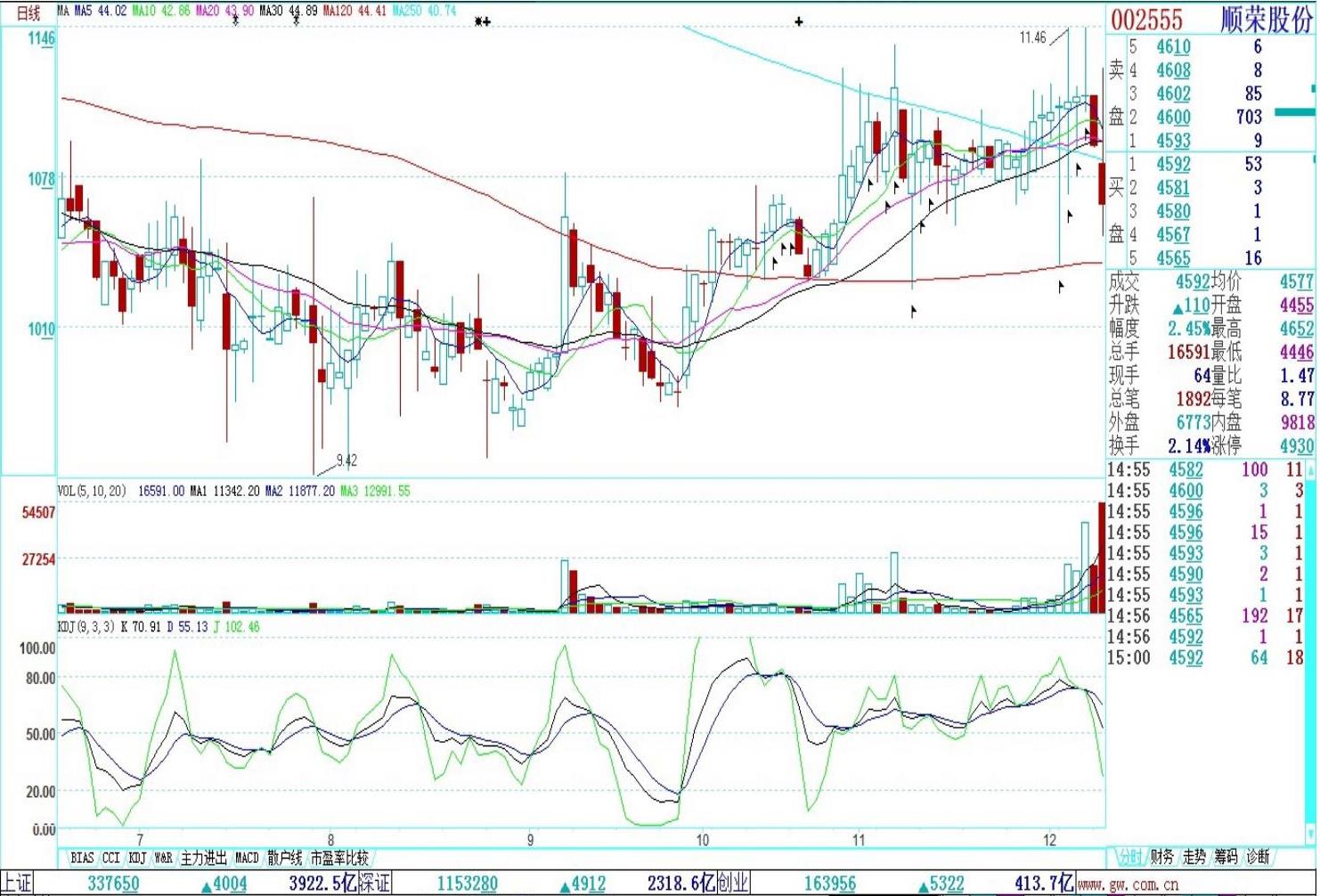Switch to the 诊断 panel tab

pyautogui.click(x=1258, y=857)
